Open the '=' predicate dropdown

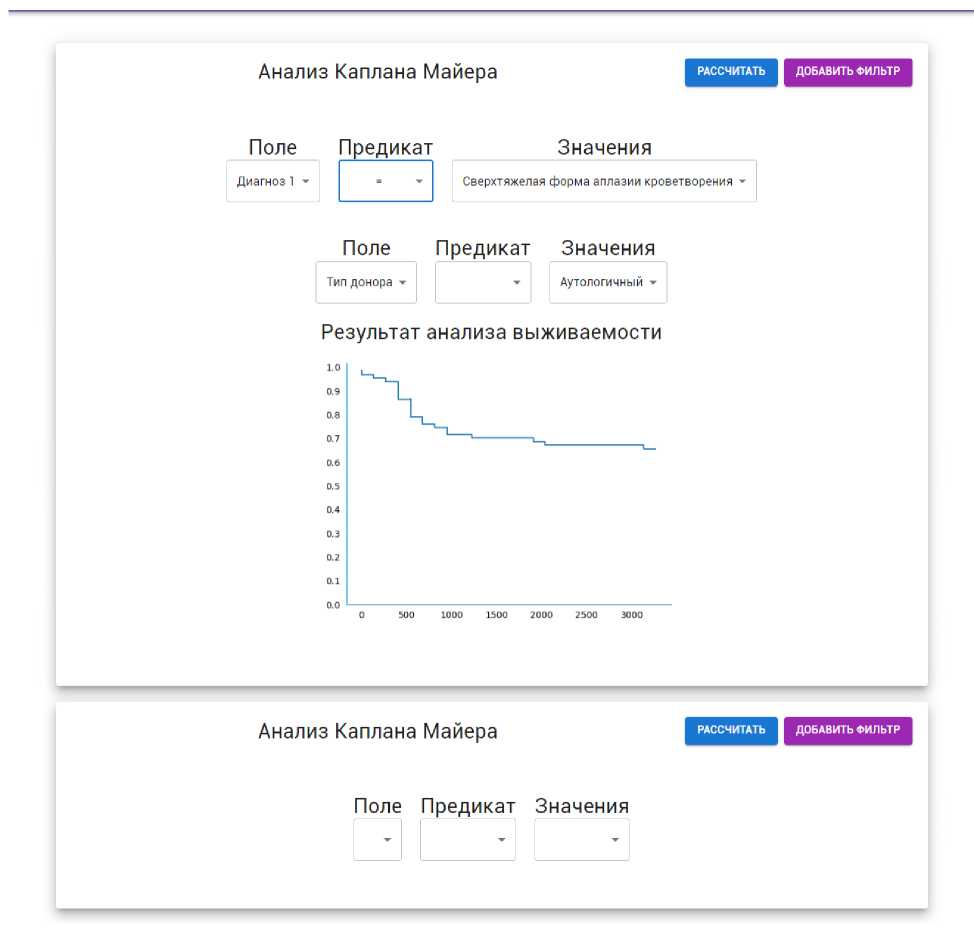click(385, 182)
